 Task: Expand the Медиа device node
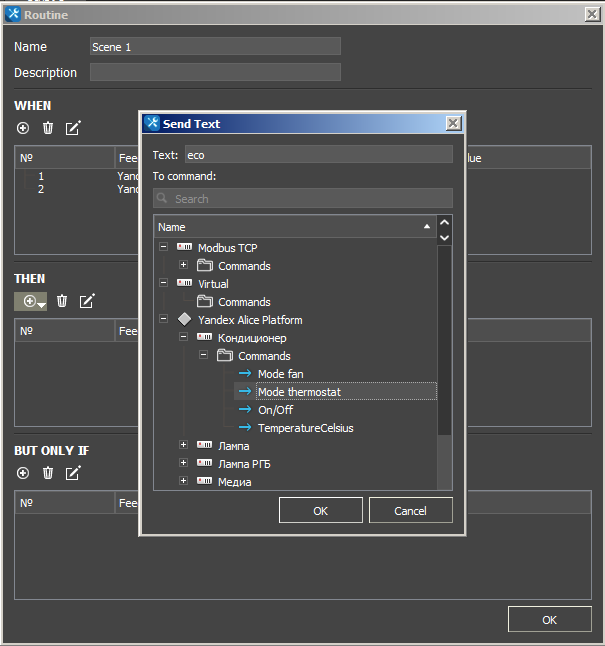(183, 482)
